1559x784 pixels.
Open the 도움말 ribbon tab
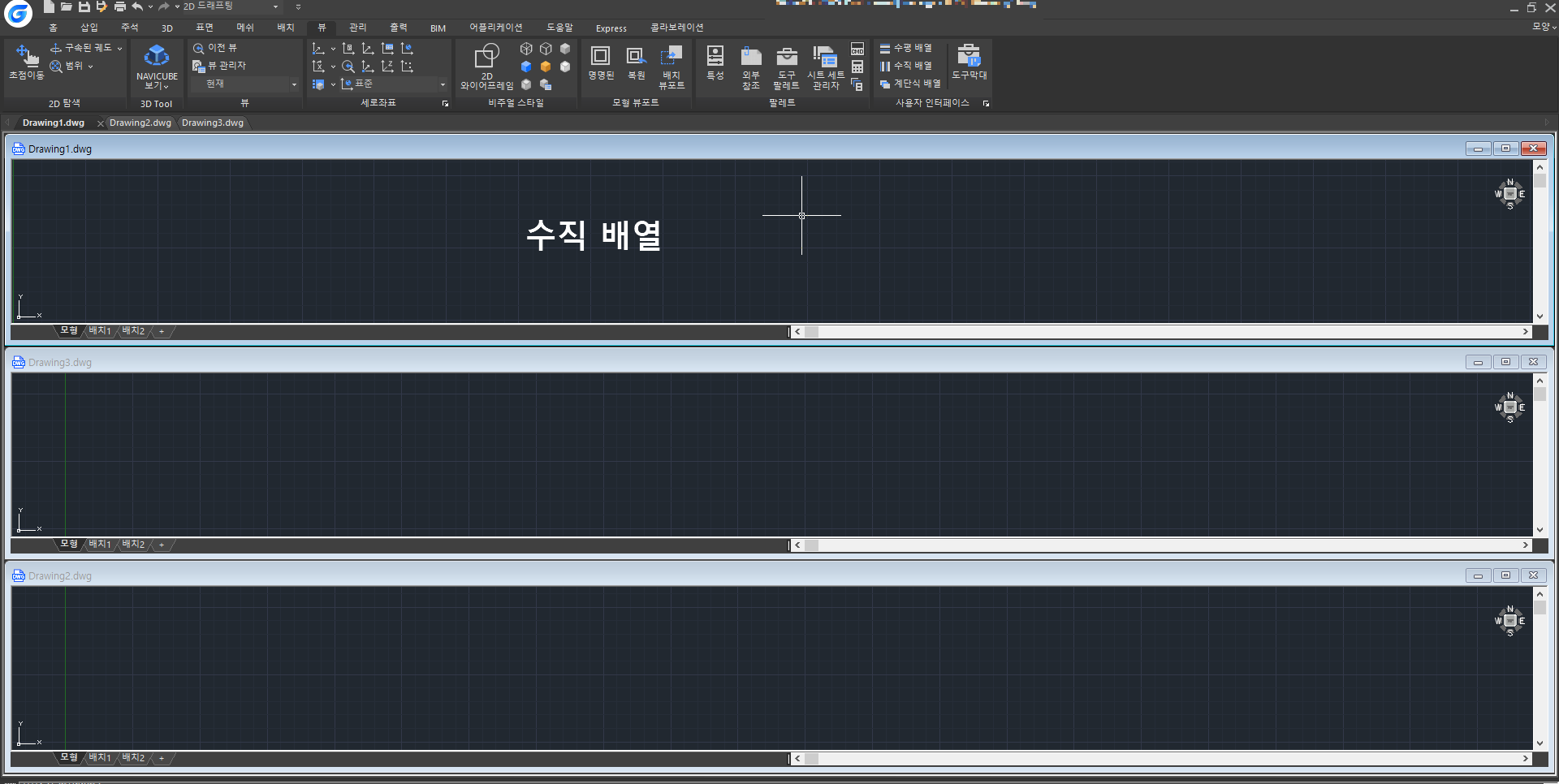coord(559,28)
